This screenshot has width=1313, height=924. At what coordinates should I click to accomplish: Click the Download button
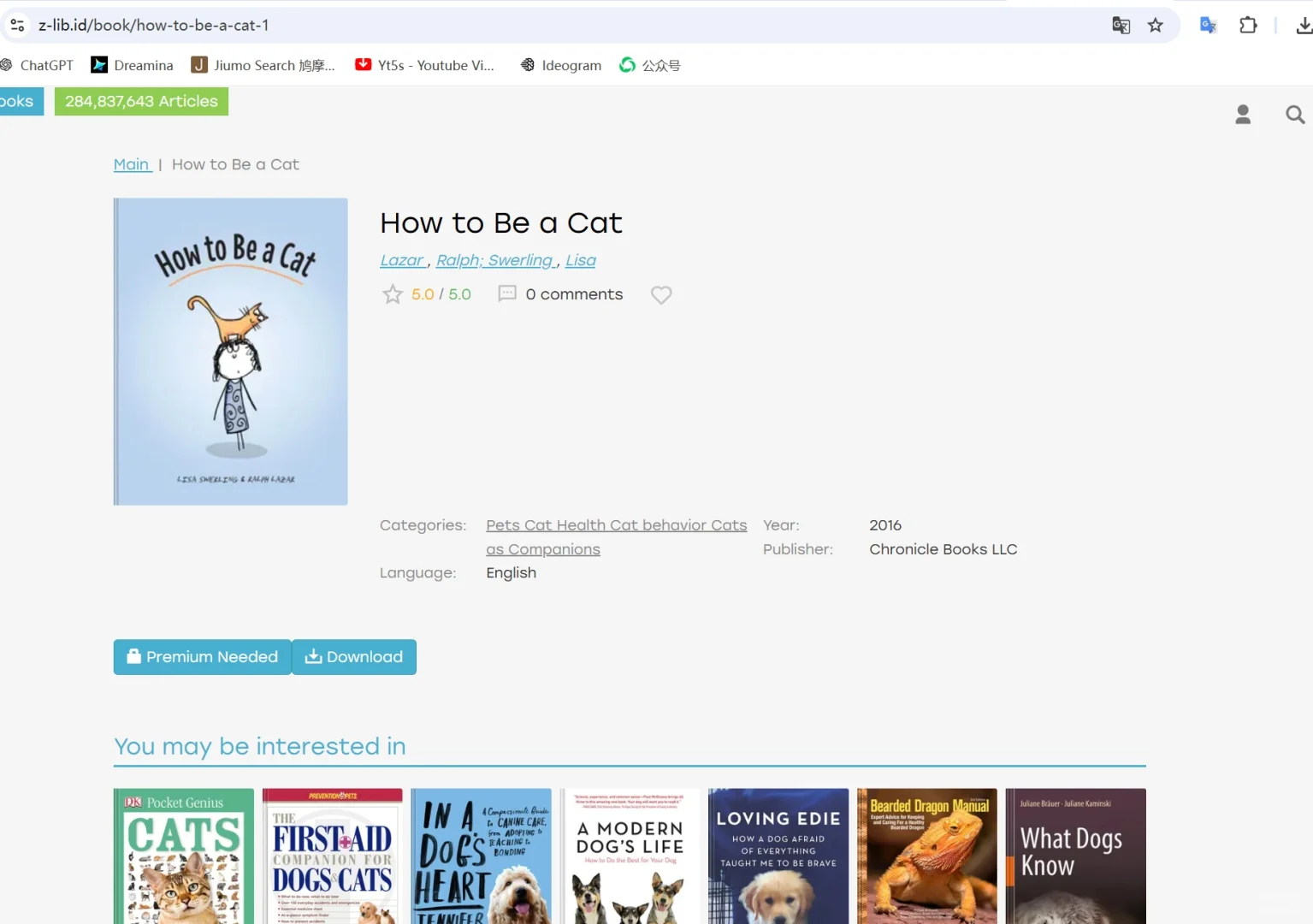[354, 657]
